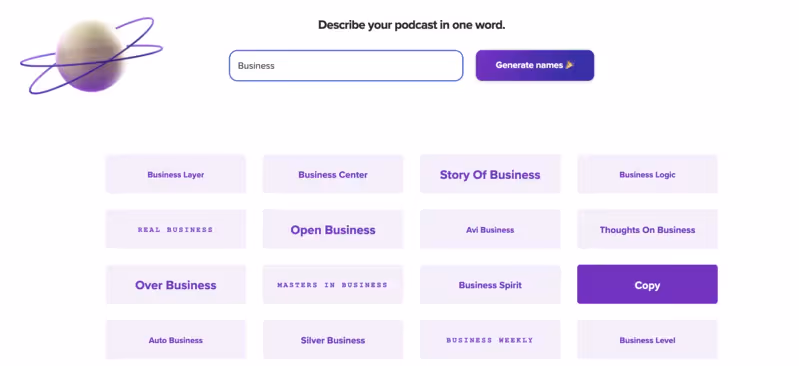Screen dimensions: 799x366
Task: Select the Auto Business name card
Action: click(x=176, y=339)
